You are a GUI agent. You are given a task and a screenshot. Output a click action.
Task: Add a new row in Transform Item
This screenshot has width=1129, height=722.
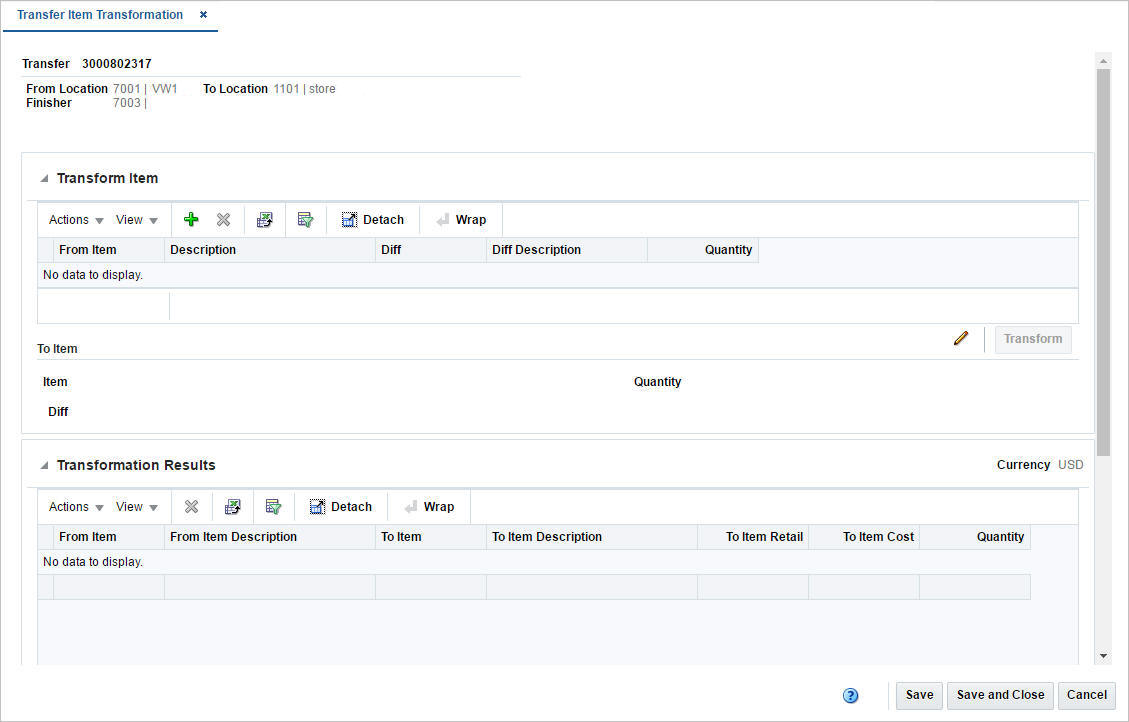[190, 219]
